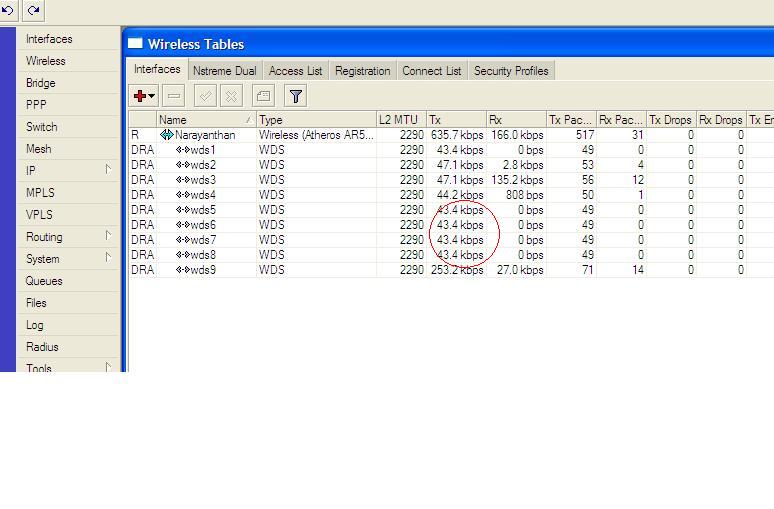Open the Access List tab
The height and width of the screenshot is (509, 774).
pyautogui.click(x=295, y=71)
